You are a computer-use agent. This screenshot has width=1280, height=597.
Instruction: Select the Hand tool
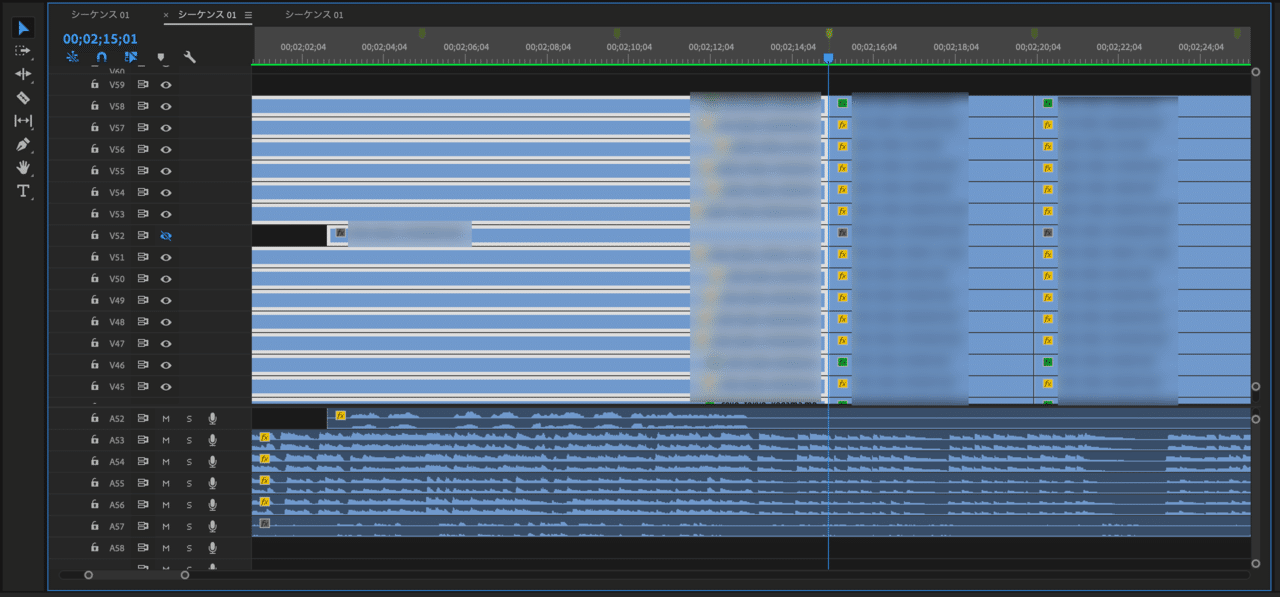(x=24, y=167)
